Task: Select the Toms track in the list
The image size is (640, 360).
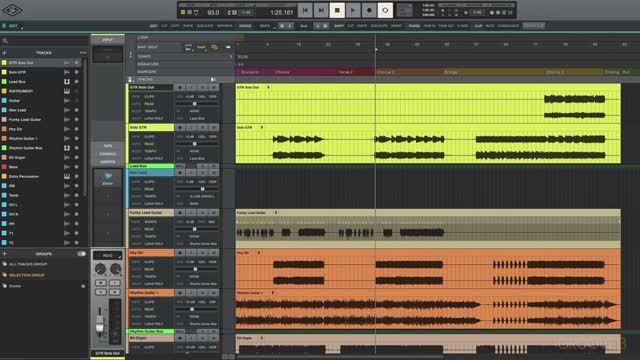Action: coord(41,195)
